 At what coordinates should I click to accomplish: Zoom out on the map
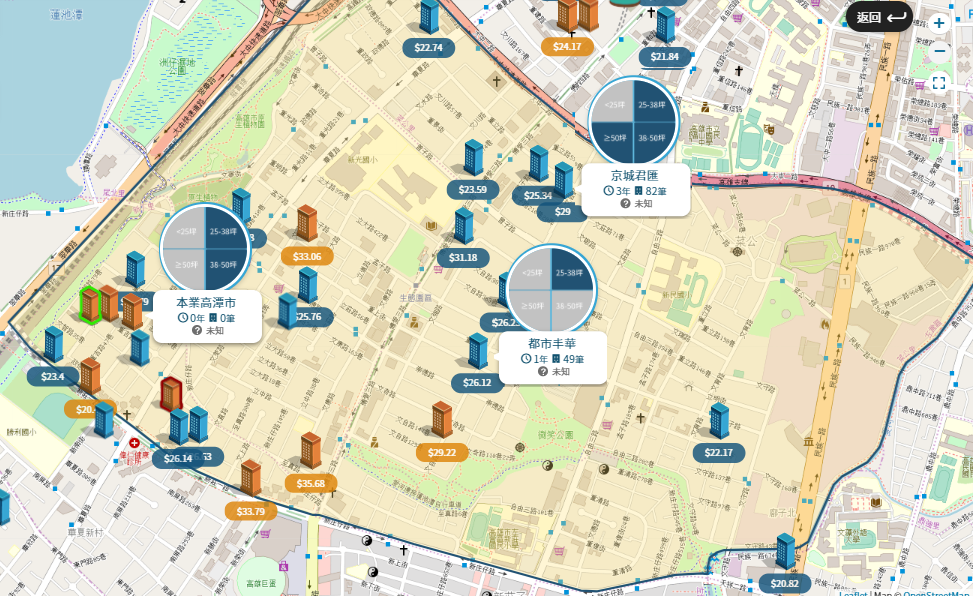click(x=939, y=51)
